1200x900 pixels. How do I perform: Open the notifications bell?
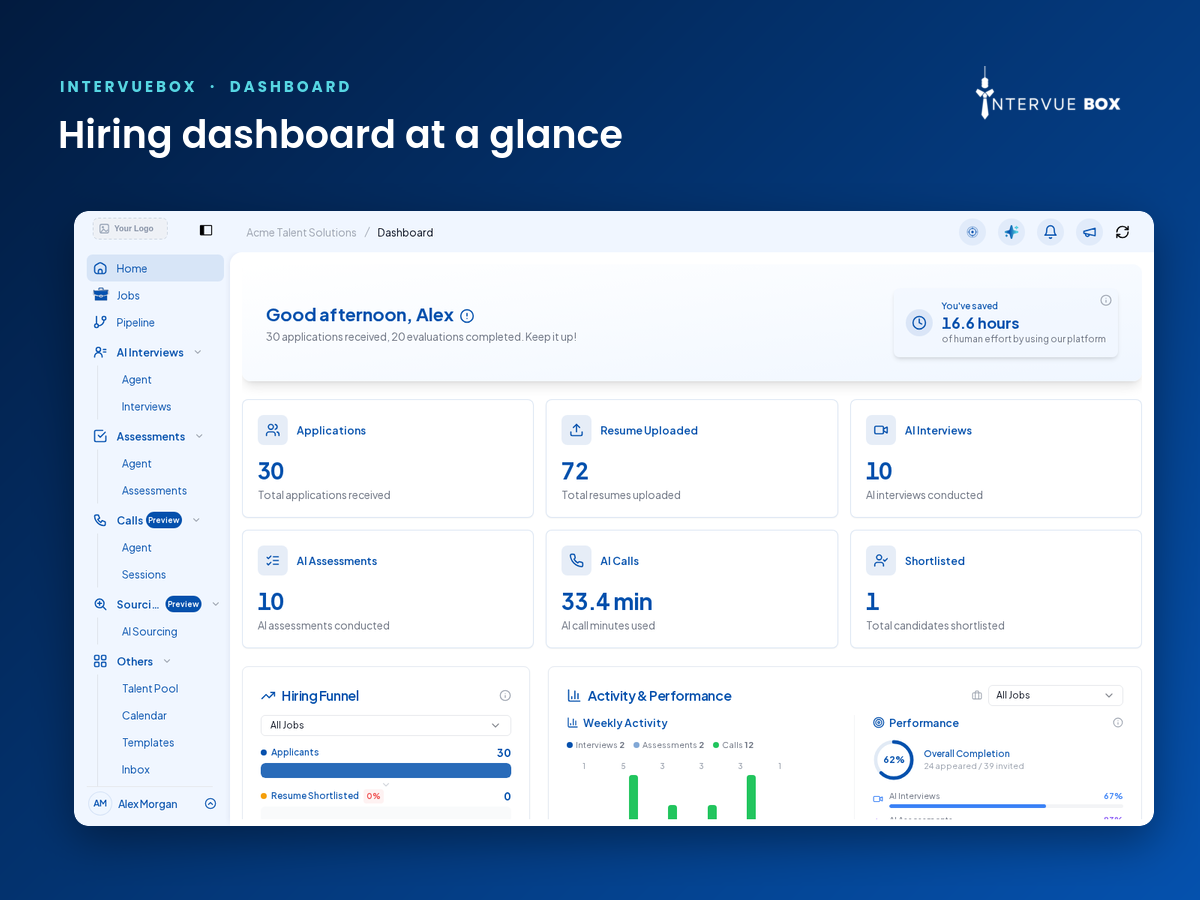point(1050,232)
